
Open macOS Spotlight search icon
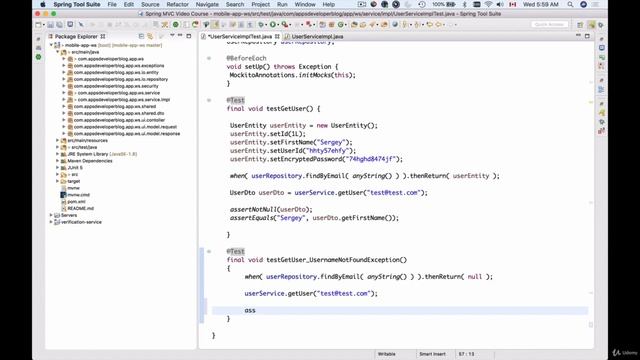[x=570, y=4]
